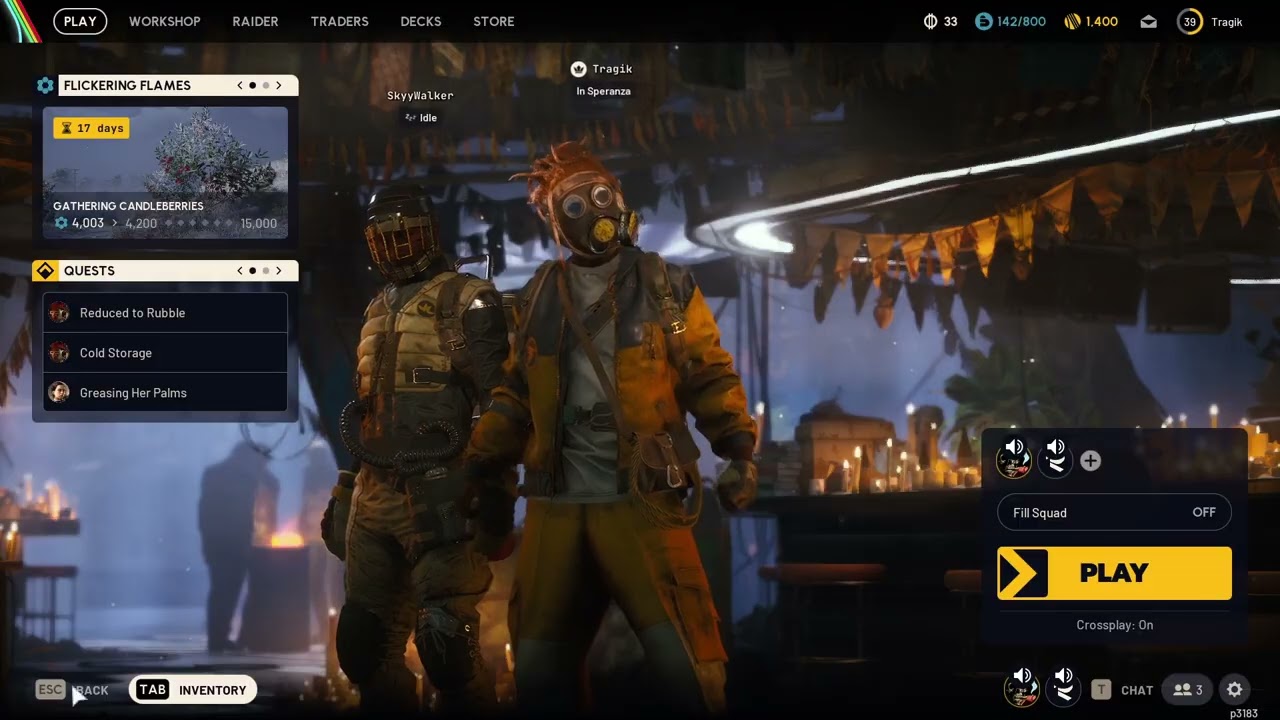This screenshot has width=1280, height=720.
Task: Click second squad member avatar in play panel
Action: click(x=1055, y=460)
